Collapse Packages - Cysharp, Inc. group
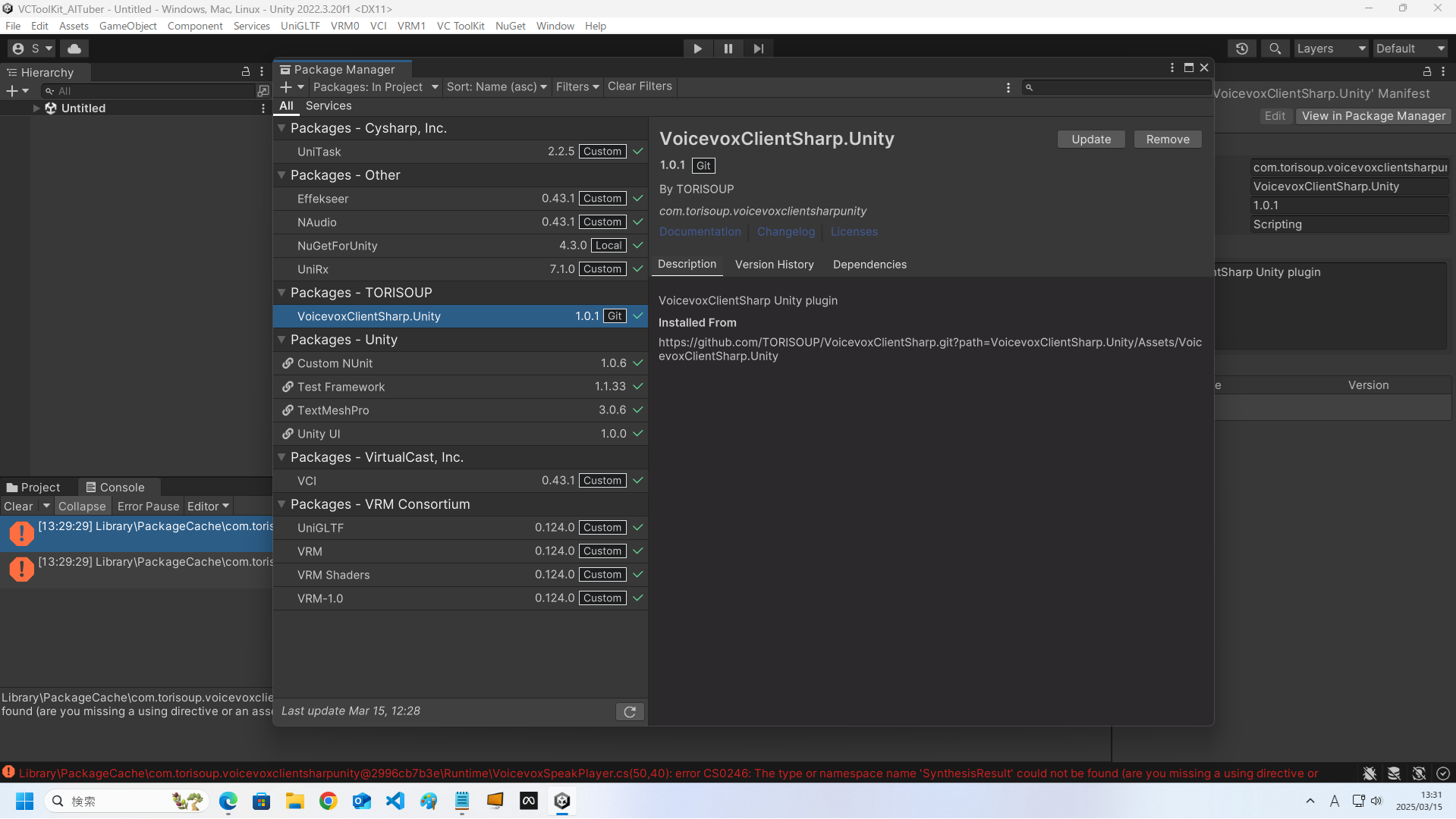The image size is (1456, 819). 281,128
